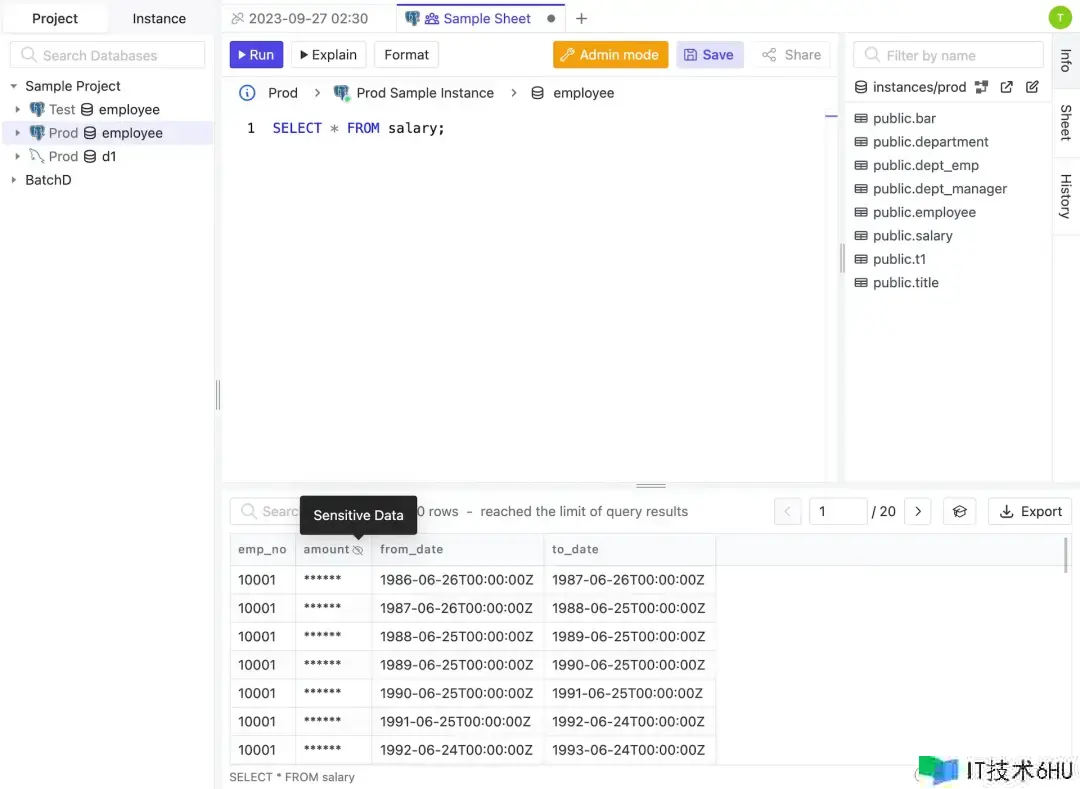Open the Info side panel tab
1080x789 pixels.
coord(1066,61)
